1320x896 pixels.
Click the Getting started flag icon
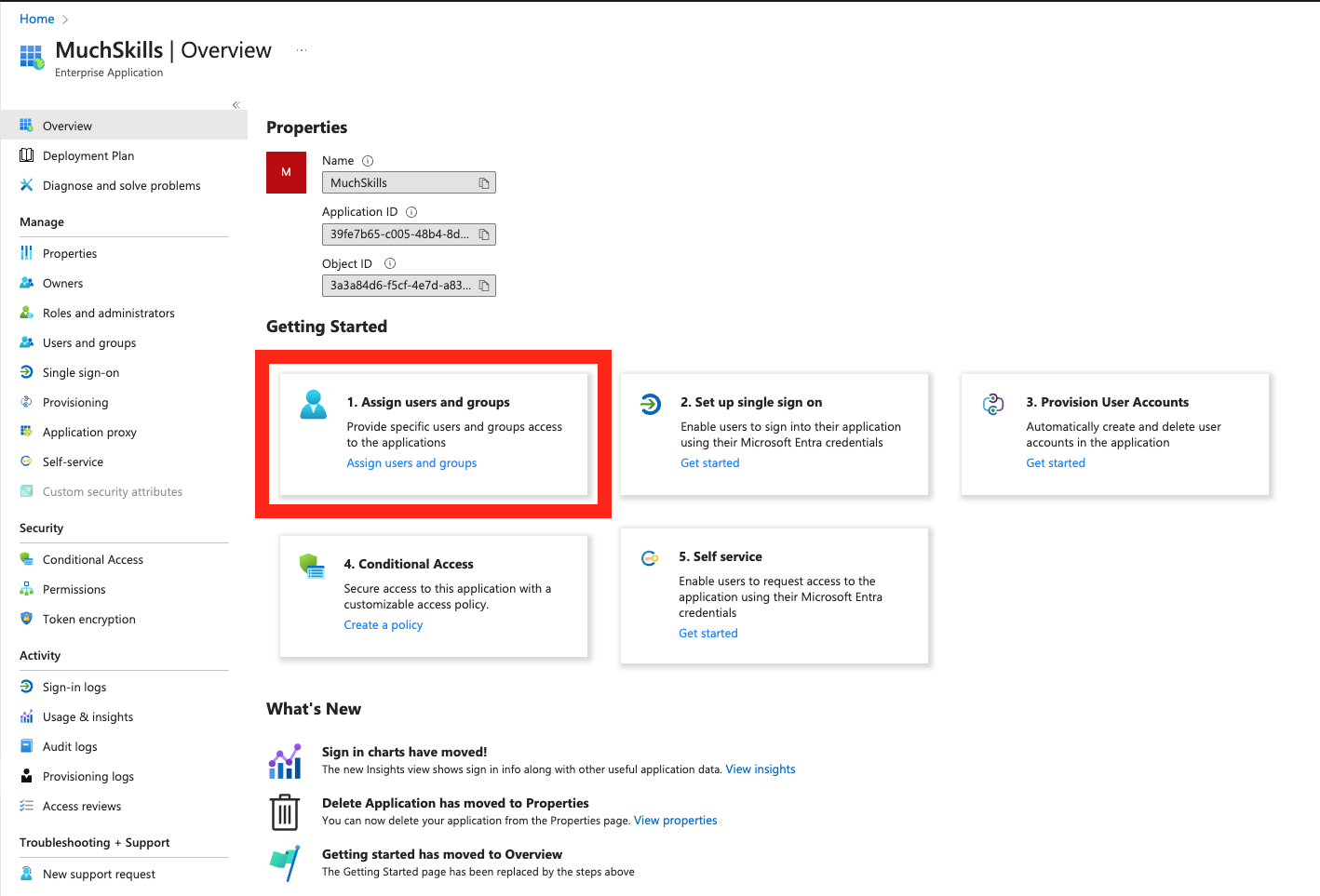click(x=285, y=863)
